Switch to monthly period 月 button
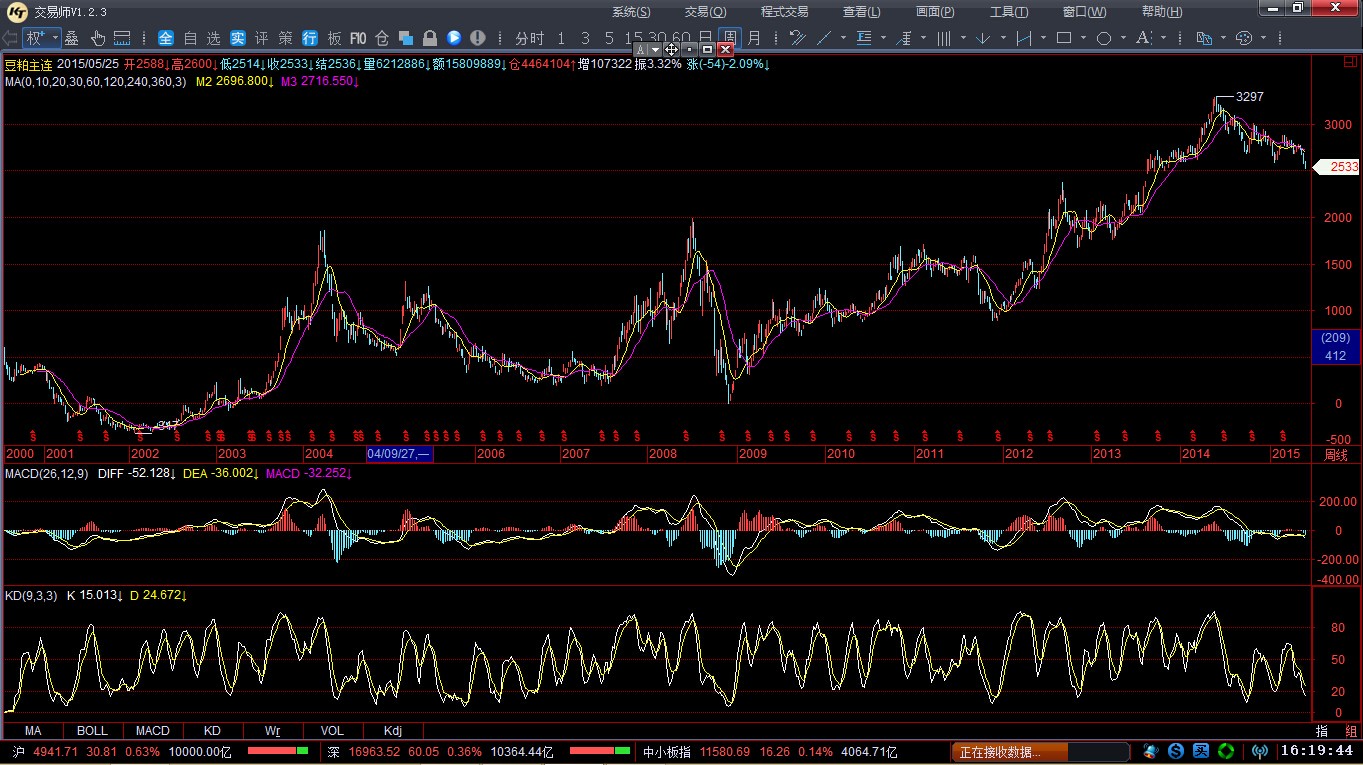 [754, 38]
